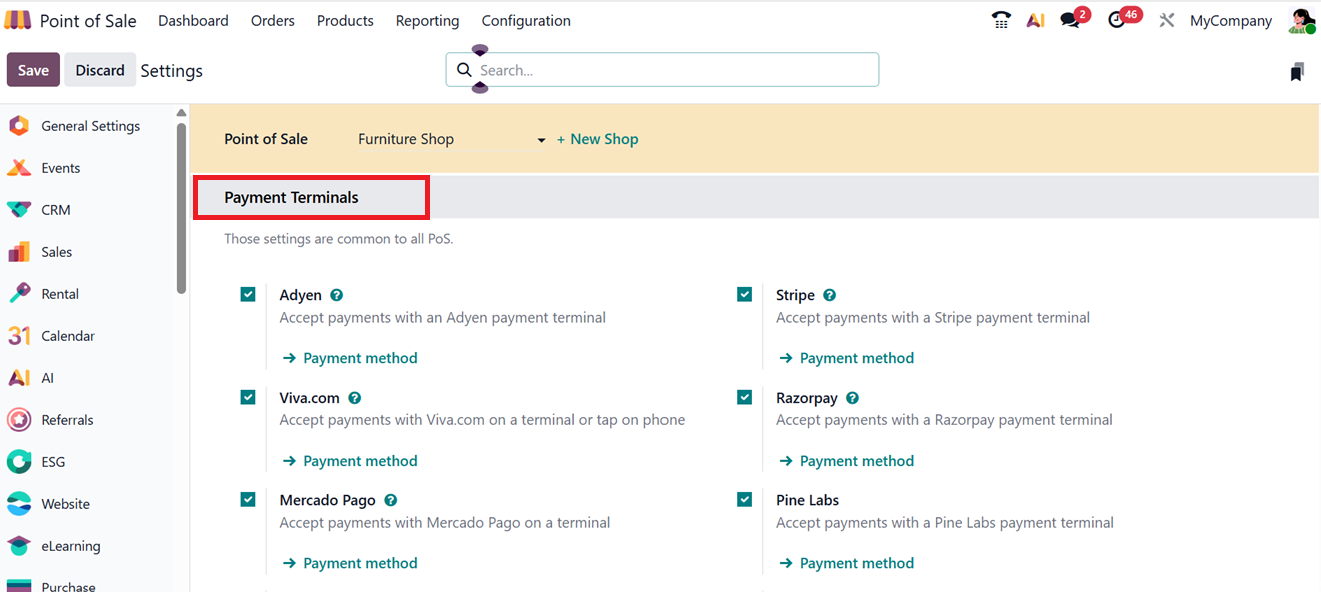Open the AI assistant icon in top bar
1321x592 pixels.
click(x=1036, y=20)
